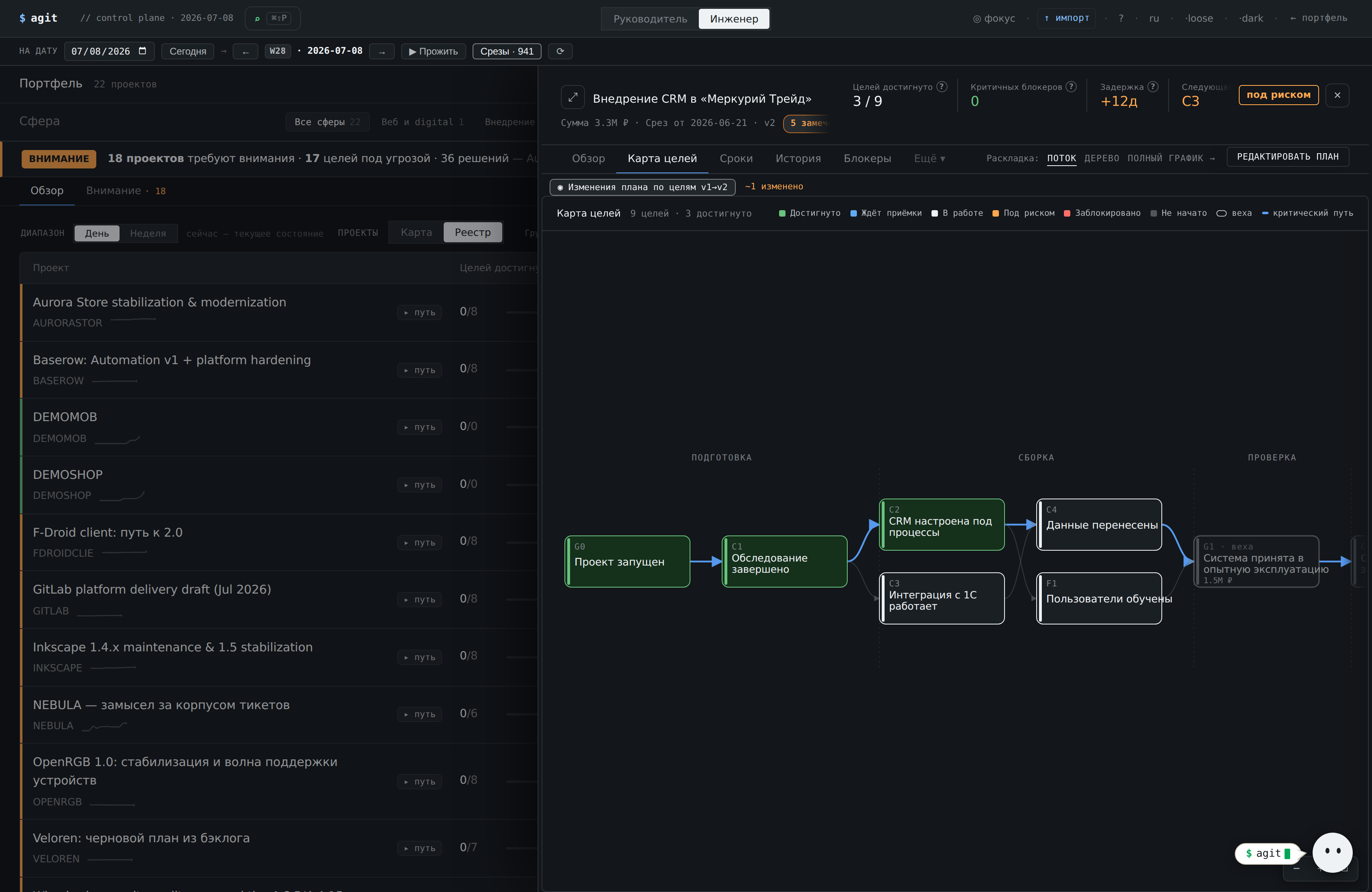1372x892 pixels.
Task: Open the question mark help link
Action: [1121, 18]
